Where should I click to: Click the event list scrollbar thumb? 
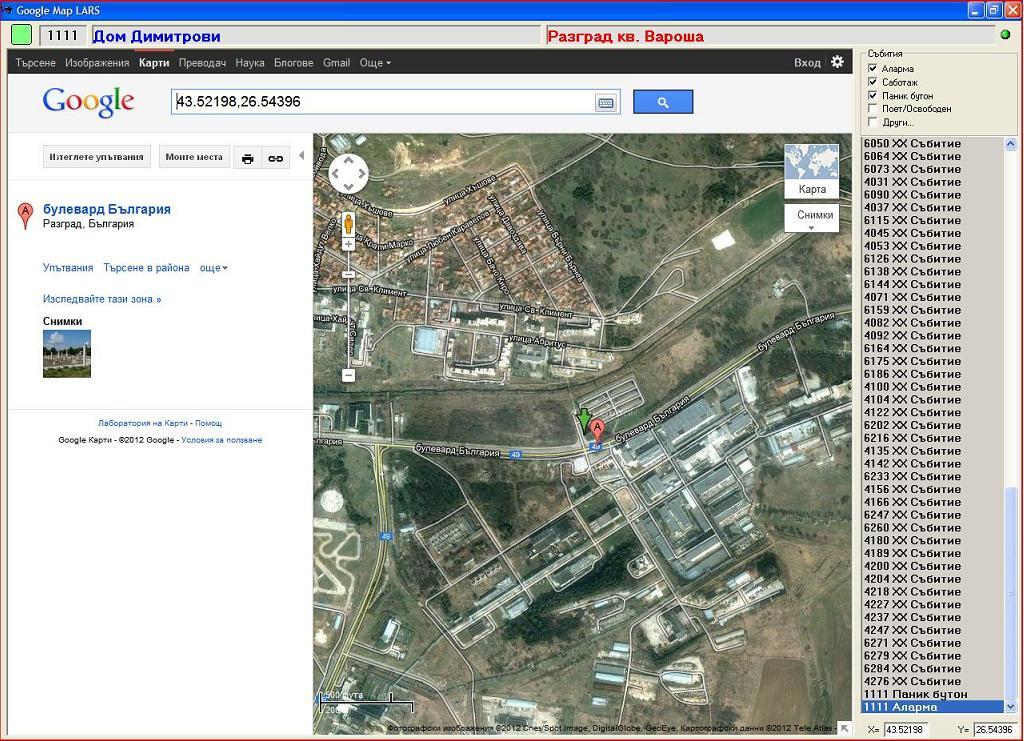click(x=1010, y=593)
